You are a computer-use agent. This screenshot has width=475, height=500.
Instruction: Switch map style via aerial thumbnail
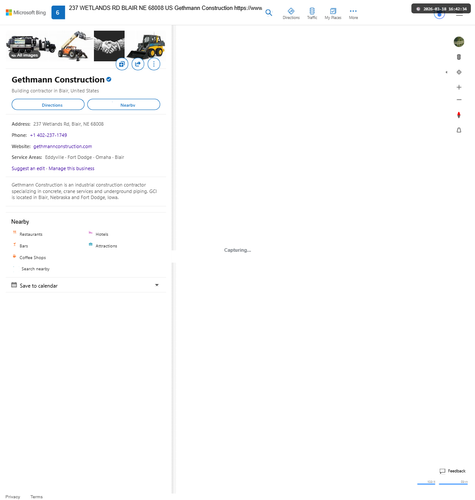click(x=459, y=42)
